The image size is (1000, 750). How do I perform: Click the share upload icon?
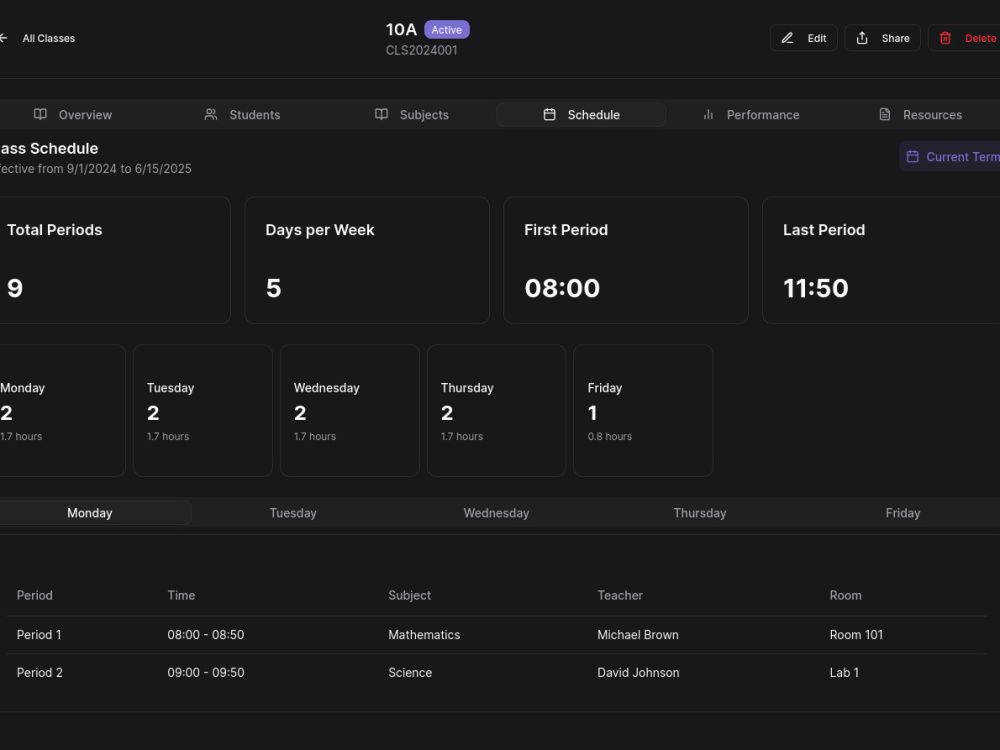(862, 38)
